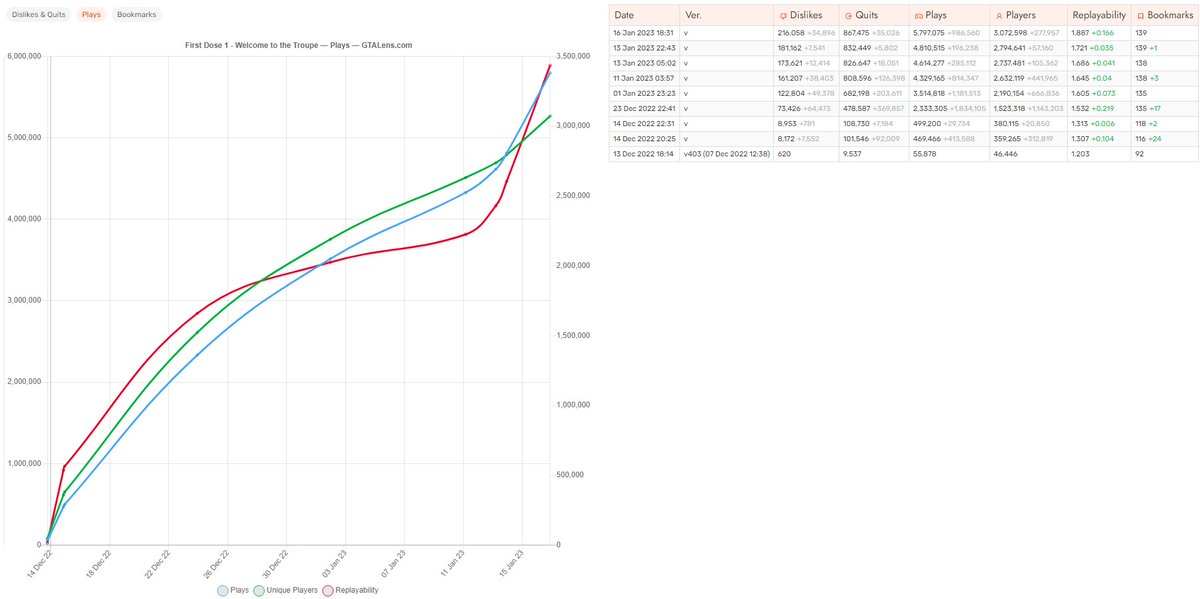Select the 23 Dec 2022 22:41 date cell

point(644,106)
